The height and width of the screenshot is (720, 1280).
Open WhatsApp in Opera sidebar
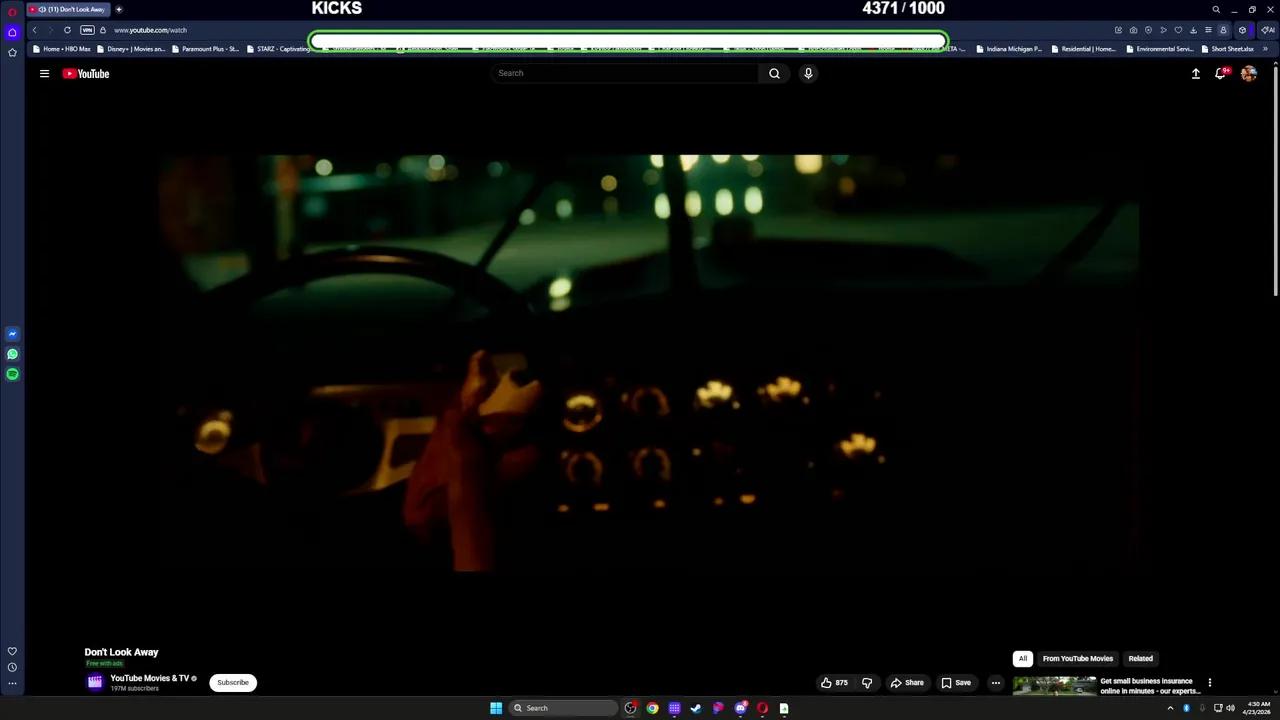(x=12, y=354)
